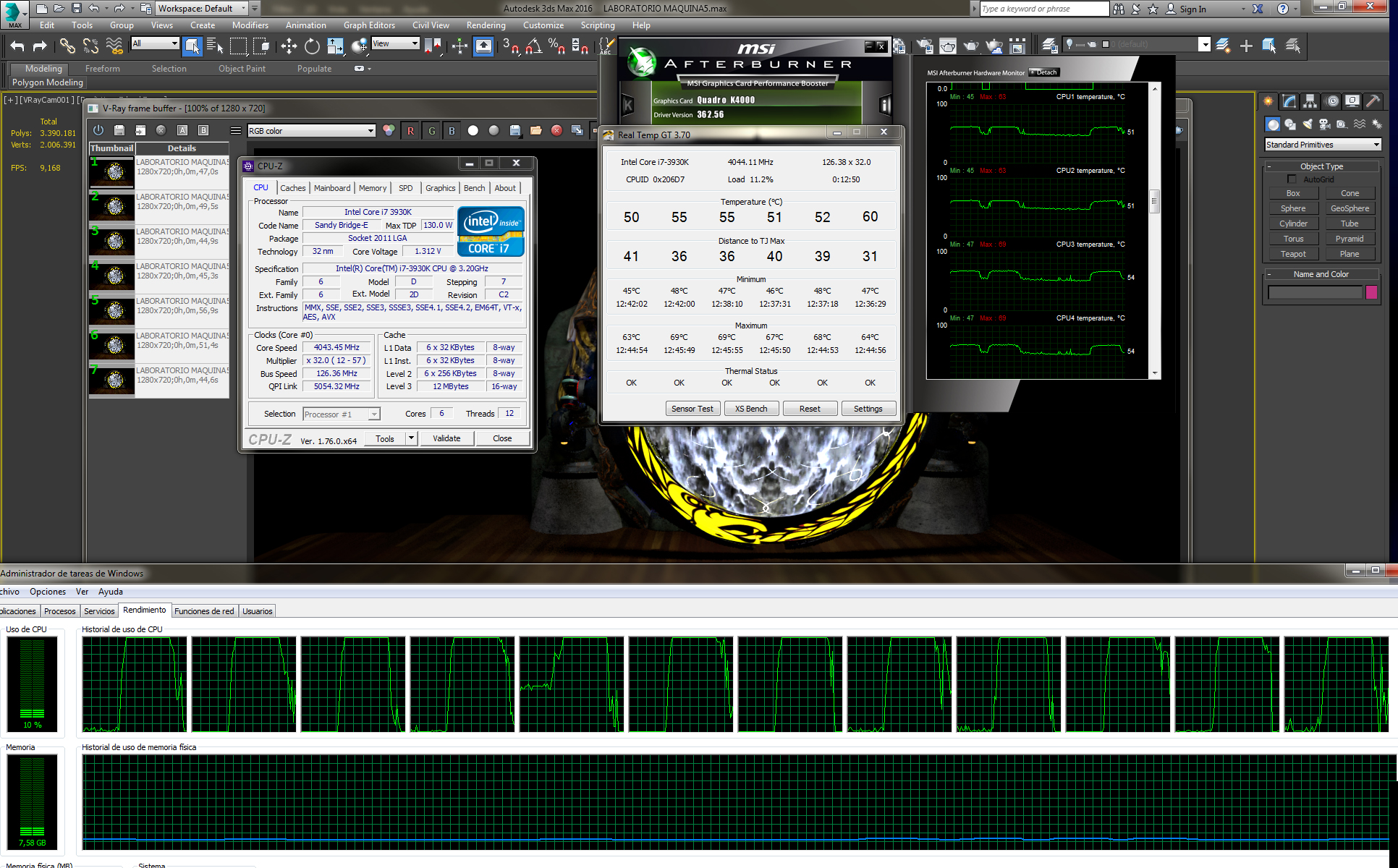Image resolution: width=1398 pixels, height=868 pixels.
Task: Click the Select and Link chain icon
Action: pyautogui.click(x=67, y=47)
